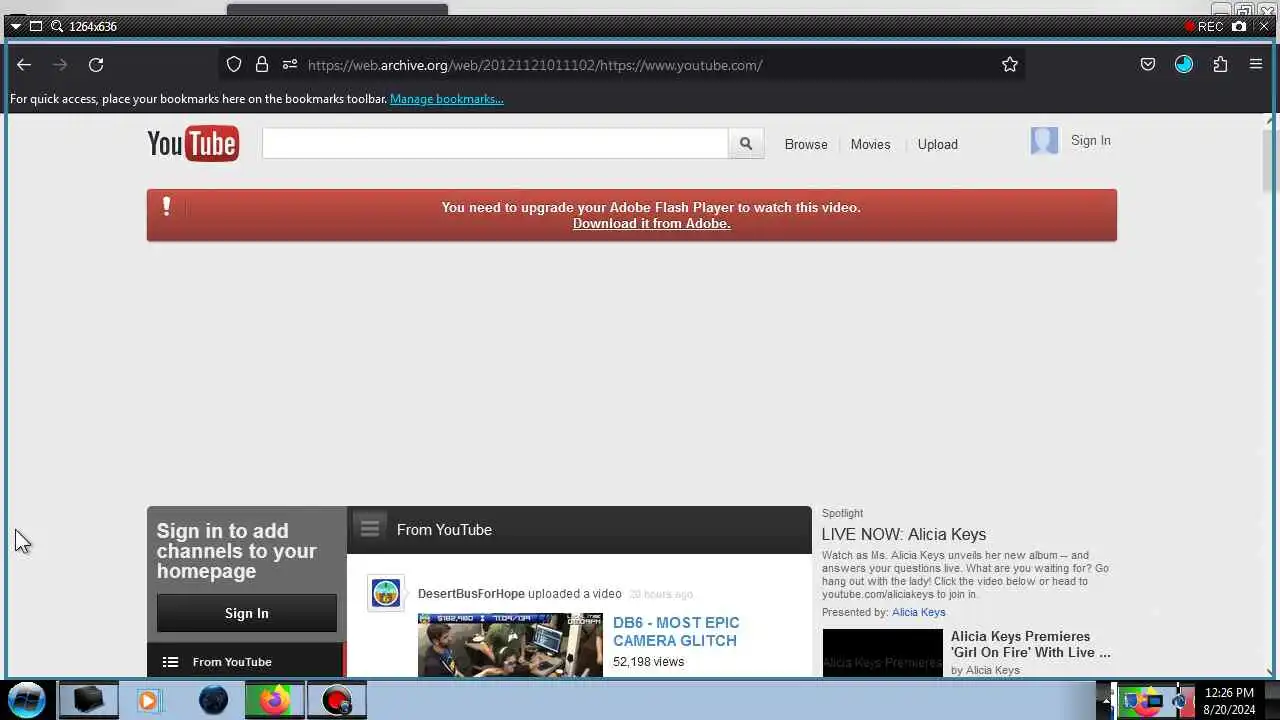1280x720 pixels.
Task: Open the Movies menu item
Action: 870,144
